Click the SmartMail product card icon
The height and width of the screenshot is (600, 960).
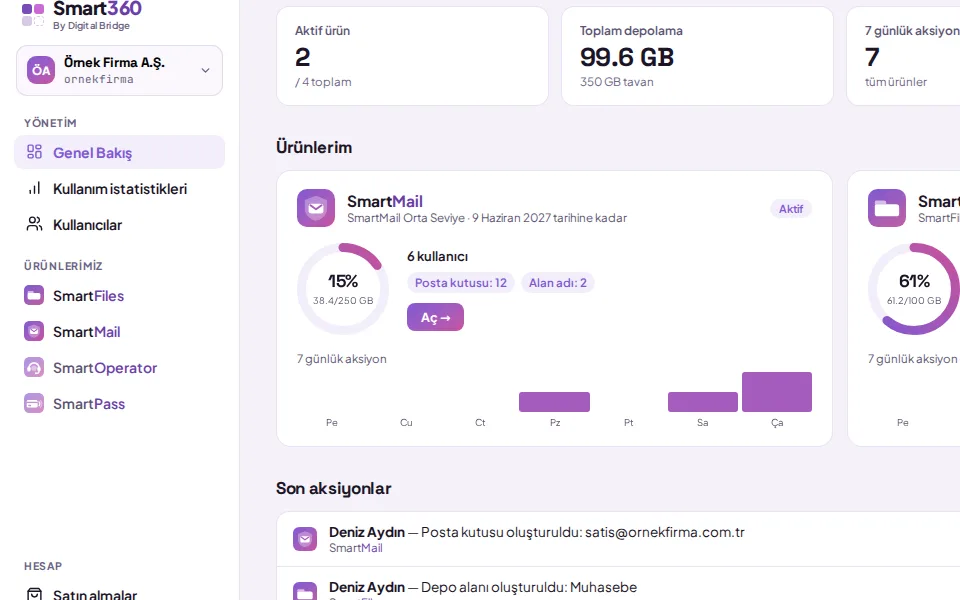pyautogui.click(x=316, y=208)
